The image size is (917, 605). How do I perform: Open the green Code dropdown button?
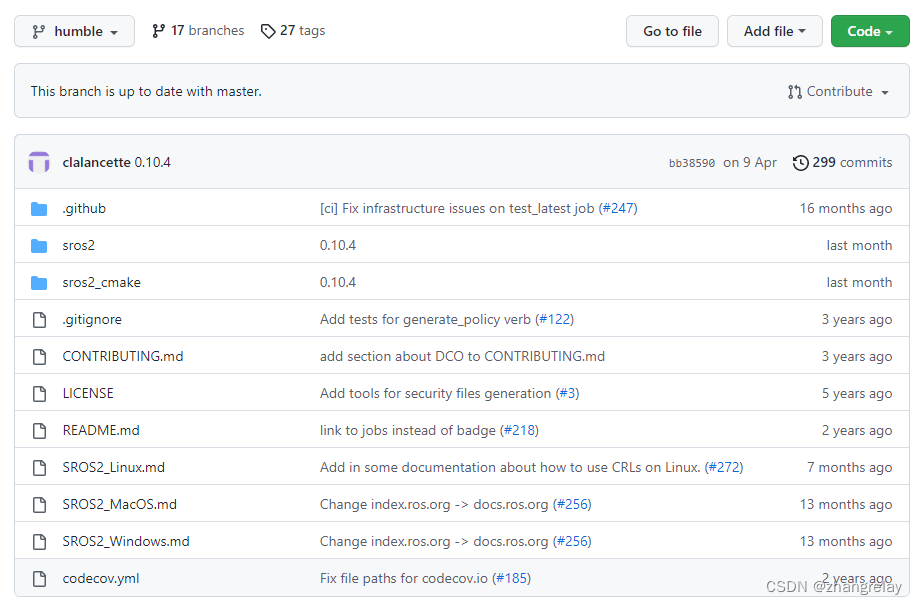(x=870, y=31)
